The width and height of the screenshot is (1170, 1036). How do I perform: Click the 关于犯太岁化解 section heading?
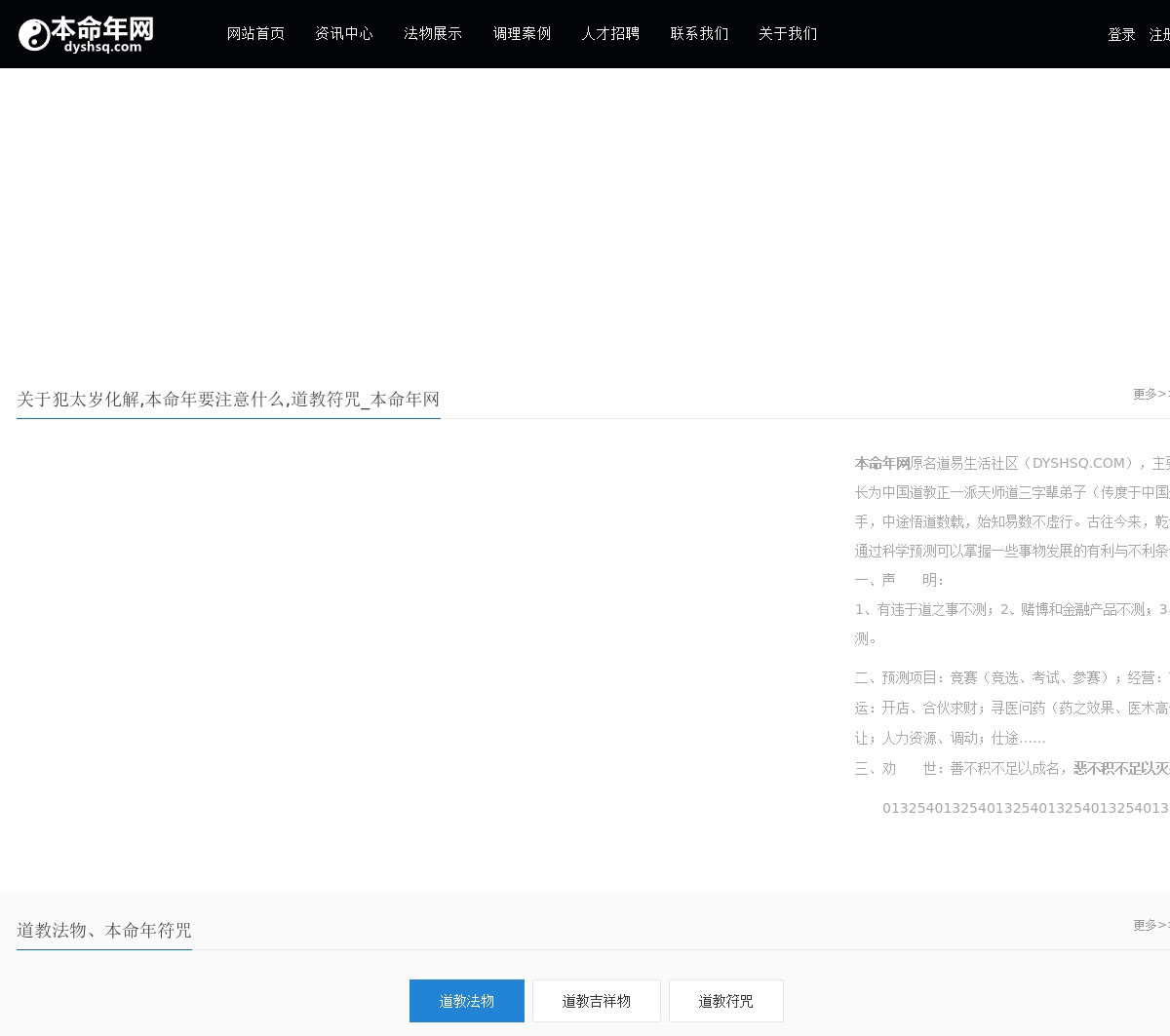228,400
